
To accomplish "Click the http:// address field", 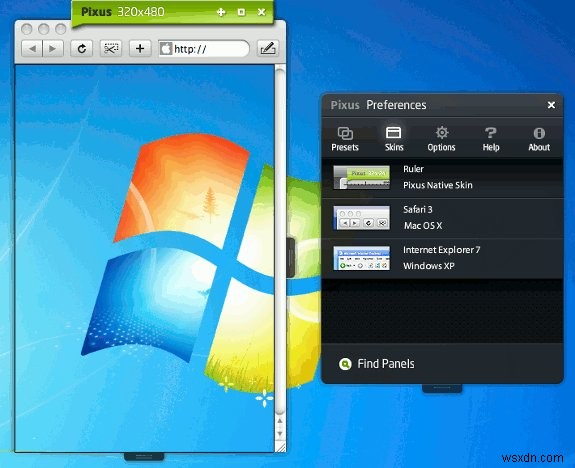I will [204, 49].
